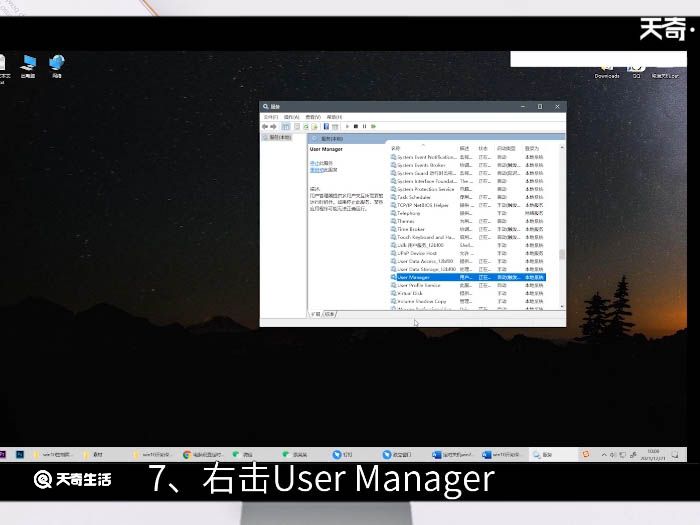Click the Back arrow in Services toolbar
The image size is (700, 525).
coord(265,127)
